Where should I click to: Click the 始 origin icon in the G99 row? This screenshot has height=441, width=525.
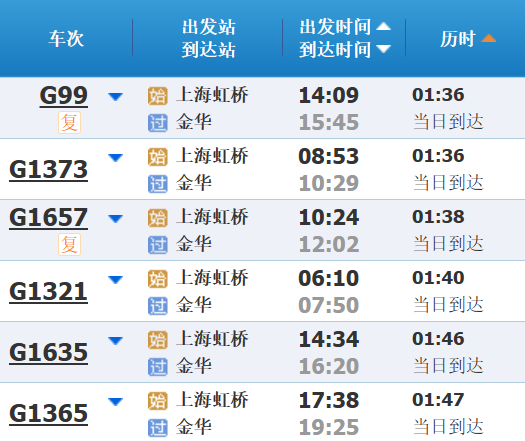(158, 96)
